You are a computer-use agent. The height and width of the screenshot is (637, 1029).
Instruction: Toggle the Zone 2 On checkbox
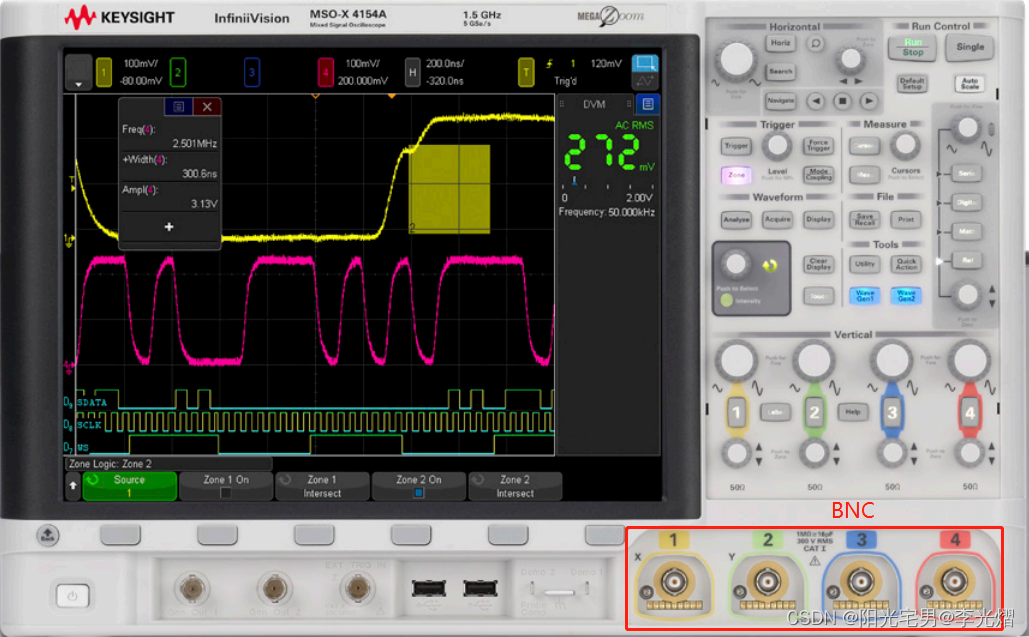click(419, 493)
